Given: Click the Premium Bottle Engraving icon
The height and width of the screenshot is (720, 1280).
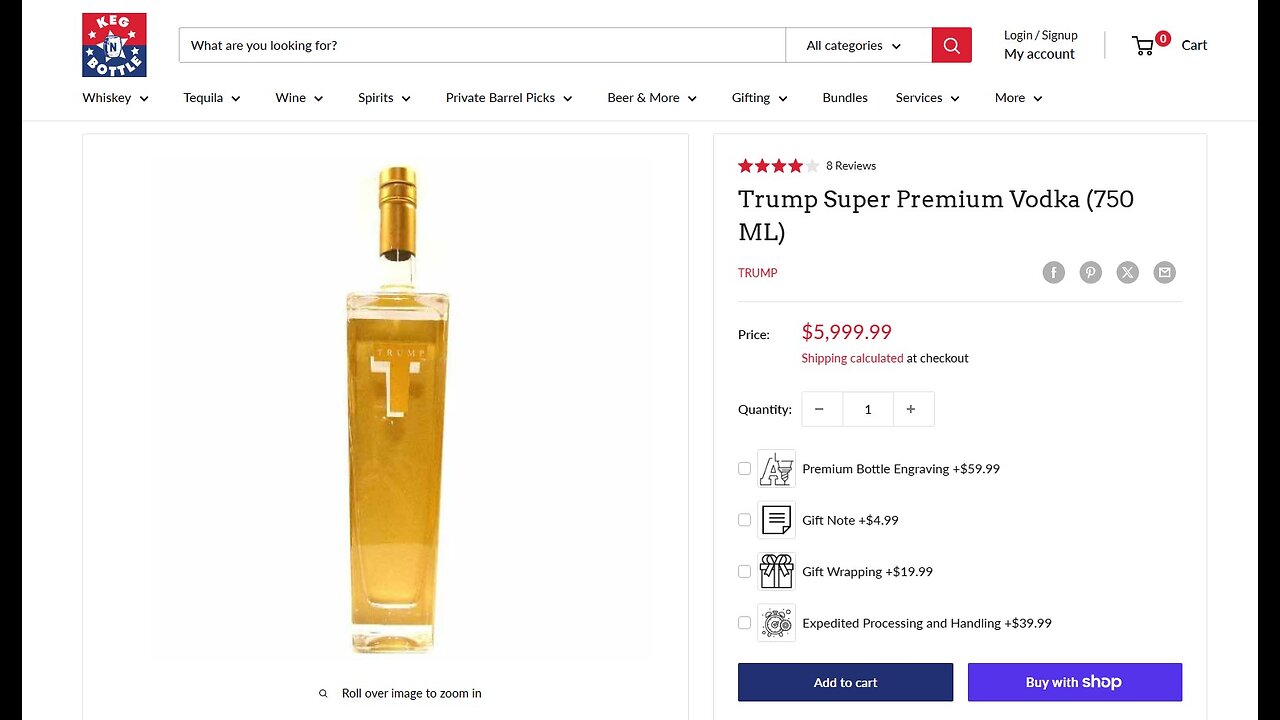Looking at the screenshot, I should pos(776,468).
